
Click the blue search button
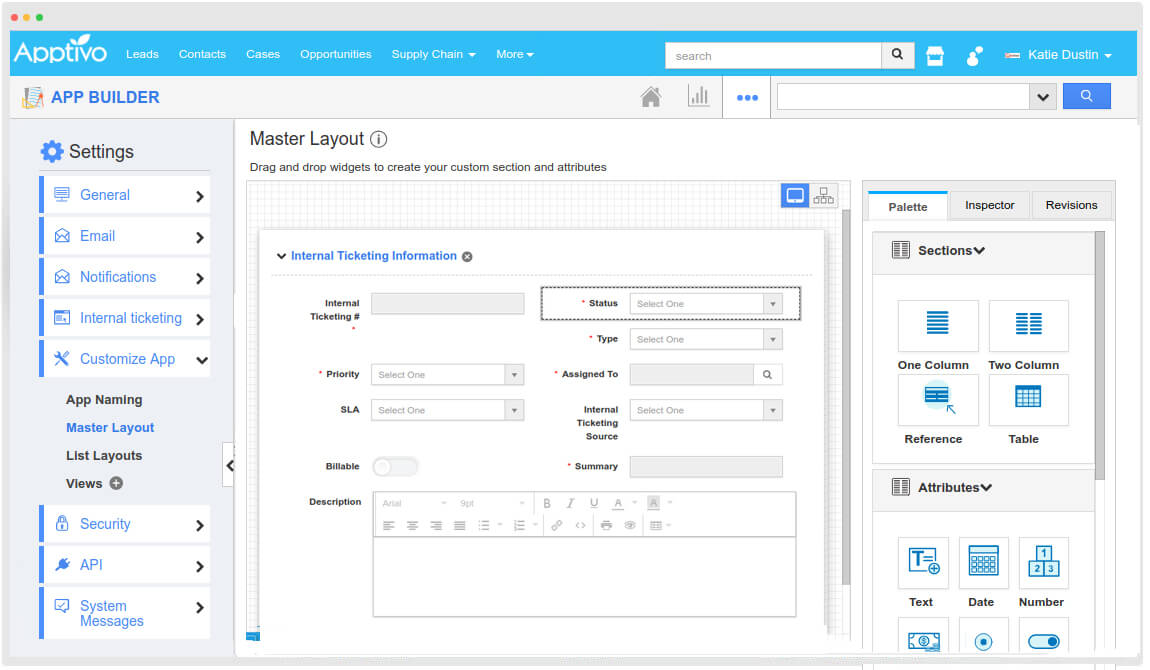coord(1086,97)
